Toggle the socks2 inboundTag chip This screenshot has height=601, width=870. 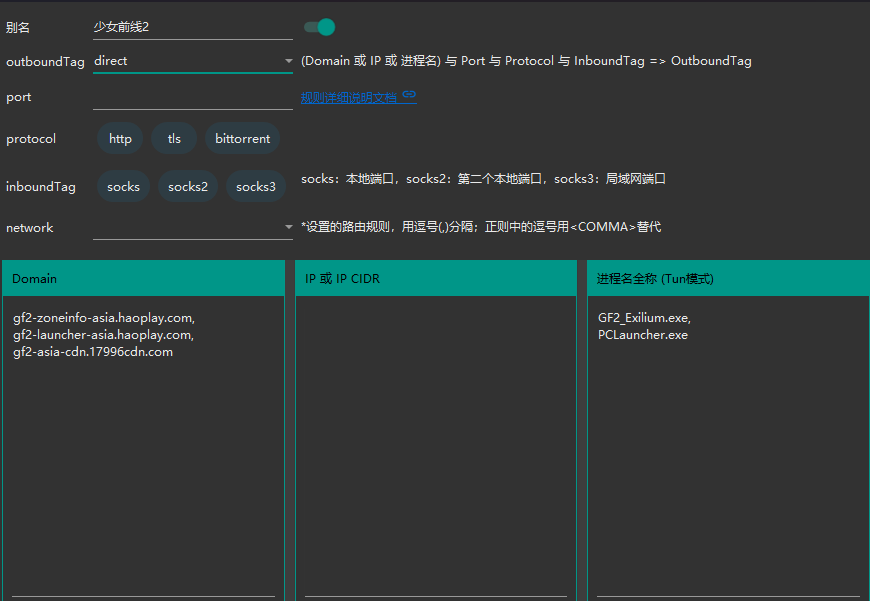pyautogui.click(x=188, y=186)
